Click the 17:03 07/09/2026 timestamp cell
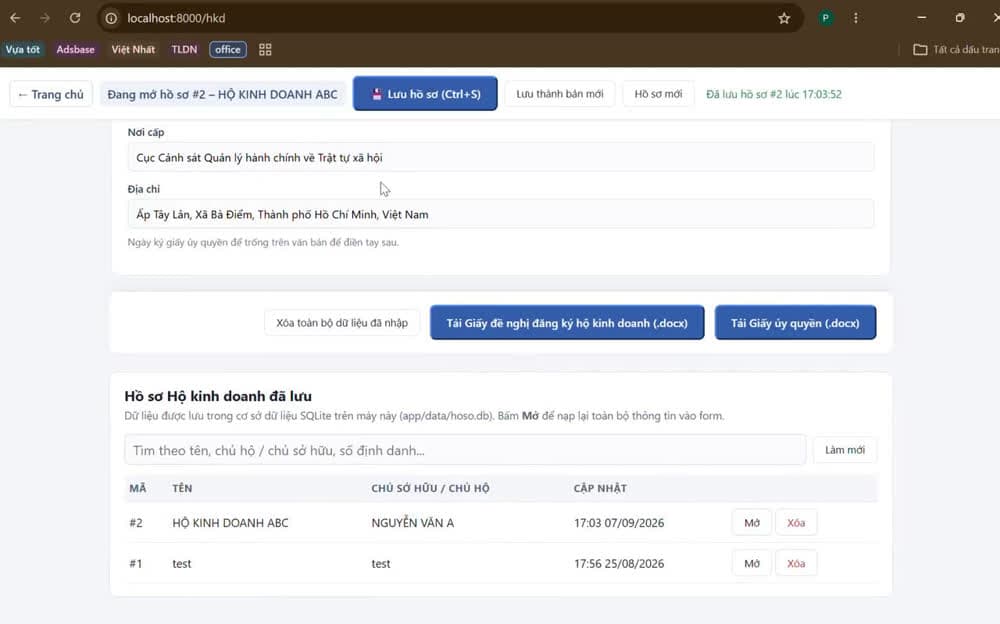 (619, 523)
